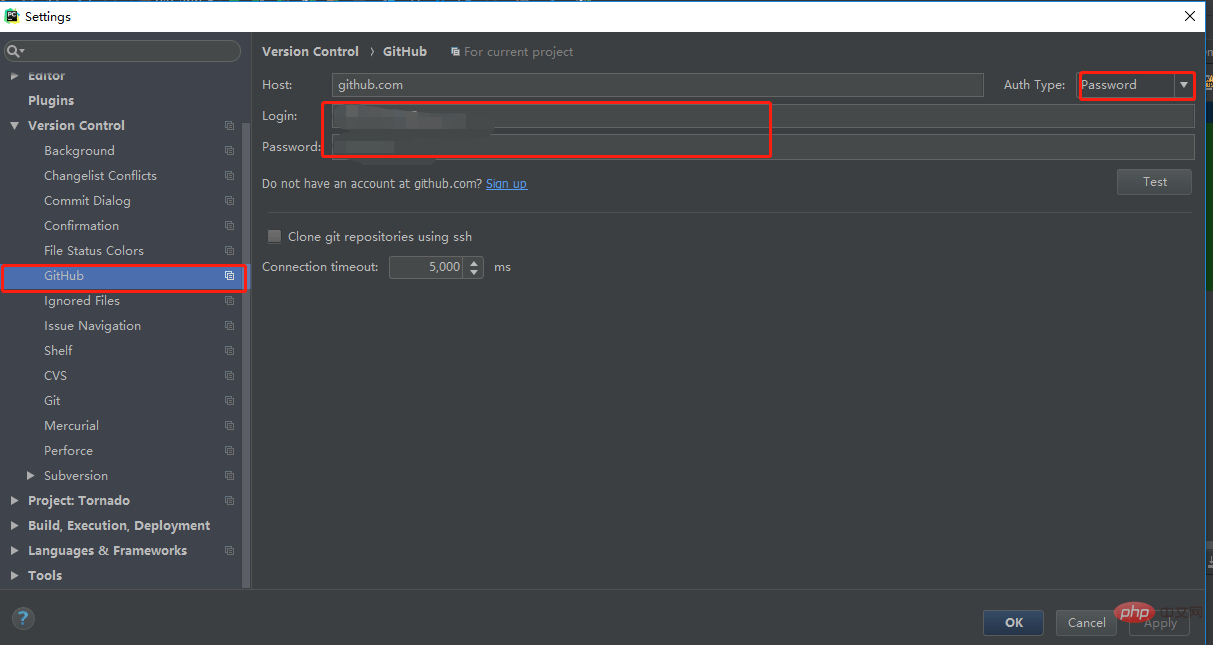The width and height of the screenshot is (1213, 645).
Task: Click the project icon next to File Status Colors
Action: point(229,251)
